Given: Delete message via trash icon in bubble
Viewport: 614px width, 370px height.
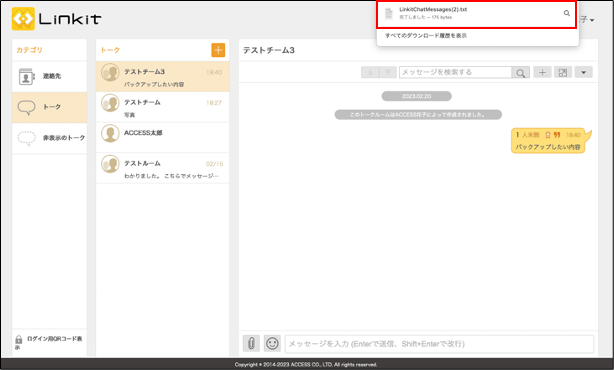Looking at the screenshot, I should coord(548,135).
